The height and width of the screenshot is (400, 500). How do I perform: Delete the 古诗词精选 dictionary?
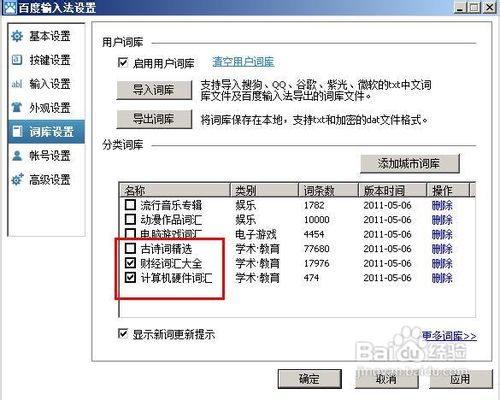point(442,249)
